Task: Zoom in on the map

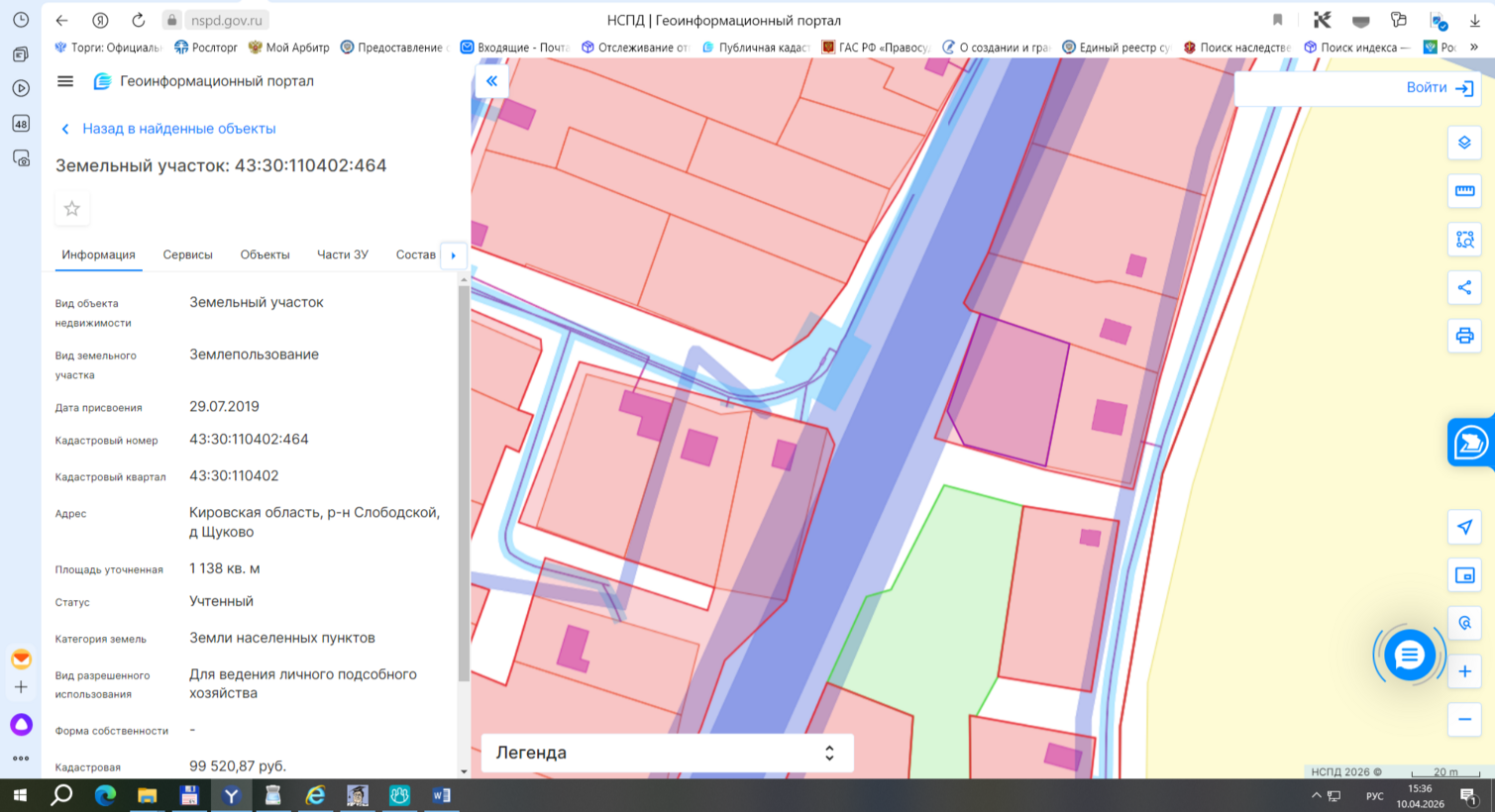Action: 1464,671
